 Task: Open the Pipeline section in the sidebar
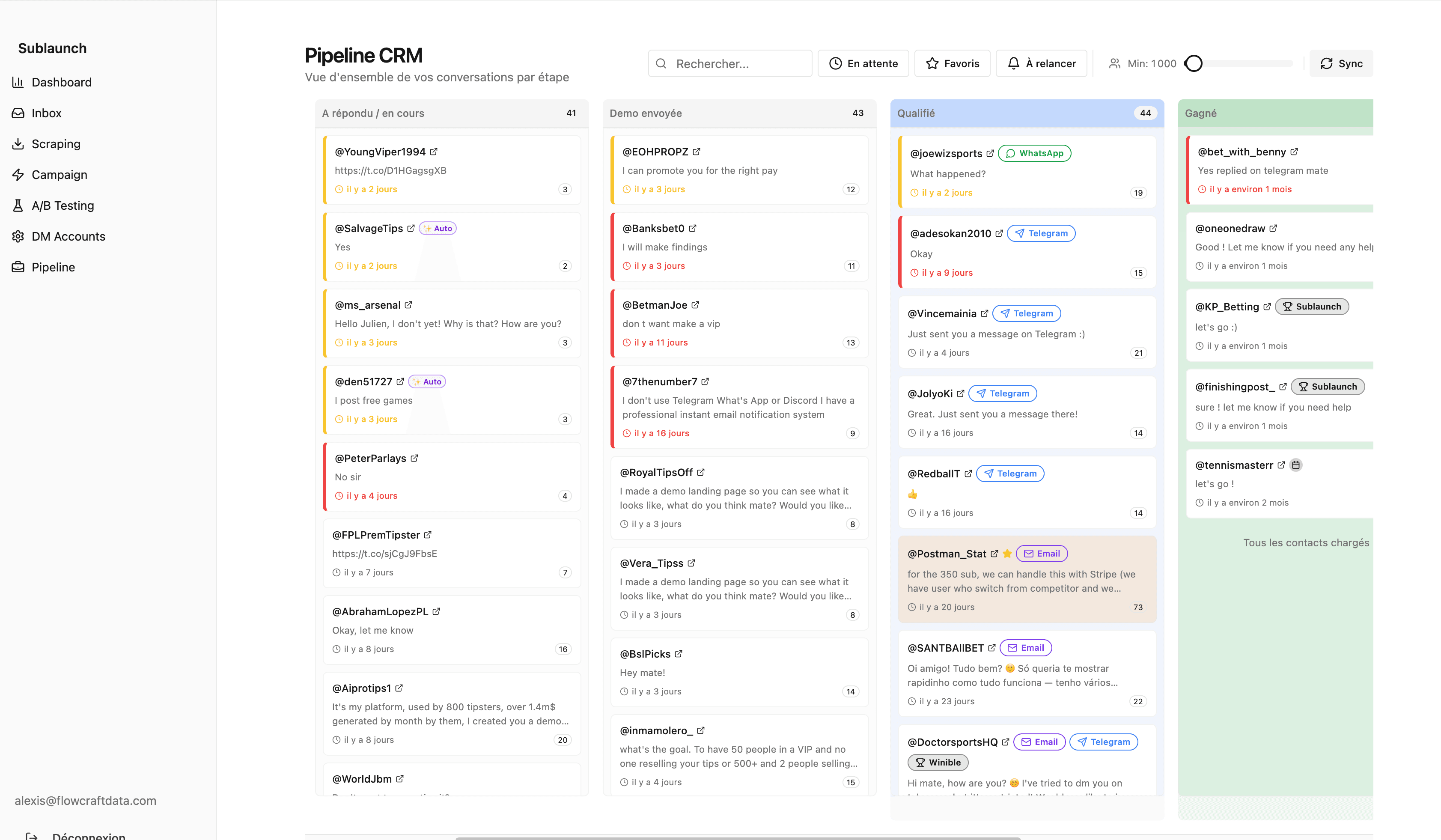[x=53, y=267]
